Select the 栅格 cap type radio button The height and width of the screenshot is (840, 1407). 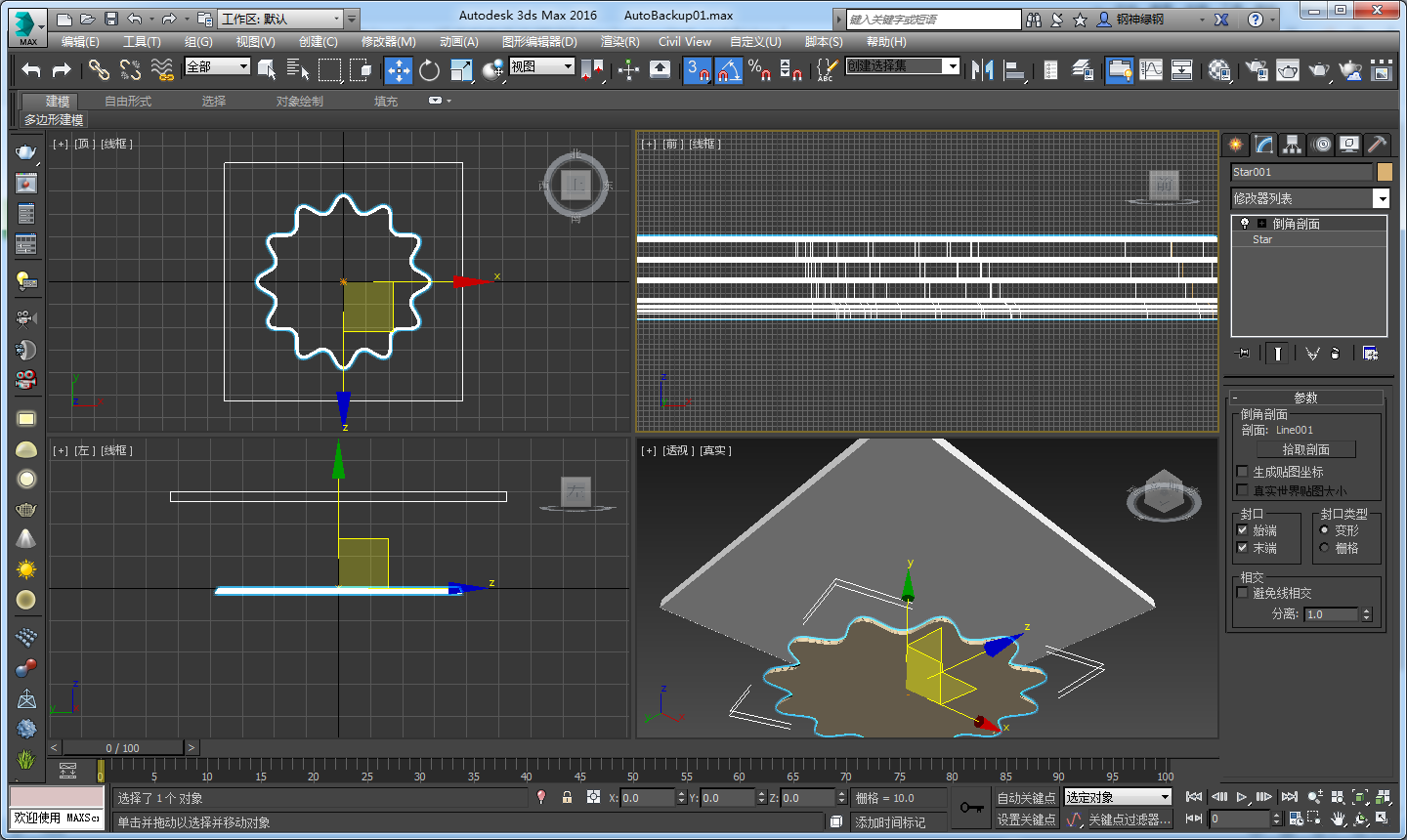coord(1325,548)
